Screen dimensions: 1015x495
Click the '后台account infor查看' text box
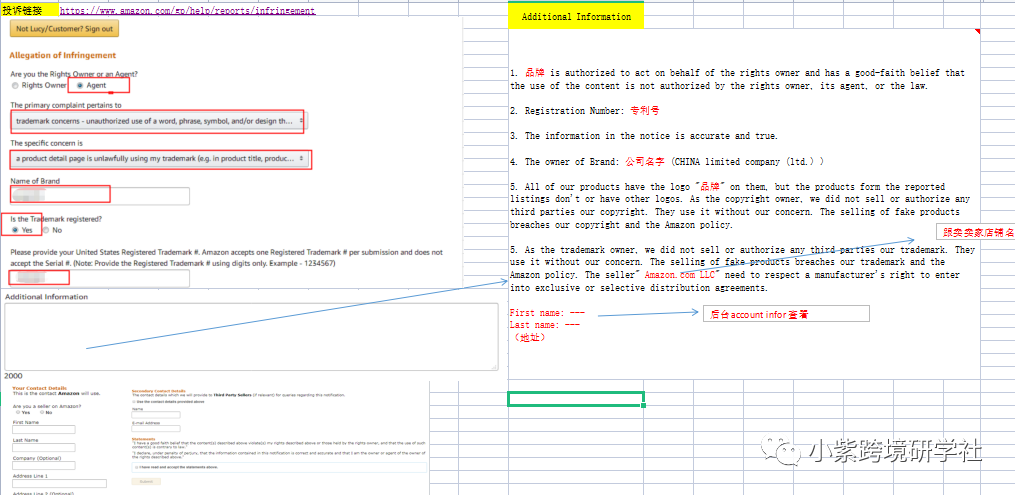(x=786, y=314)
